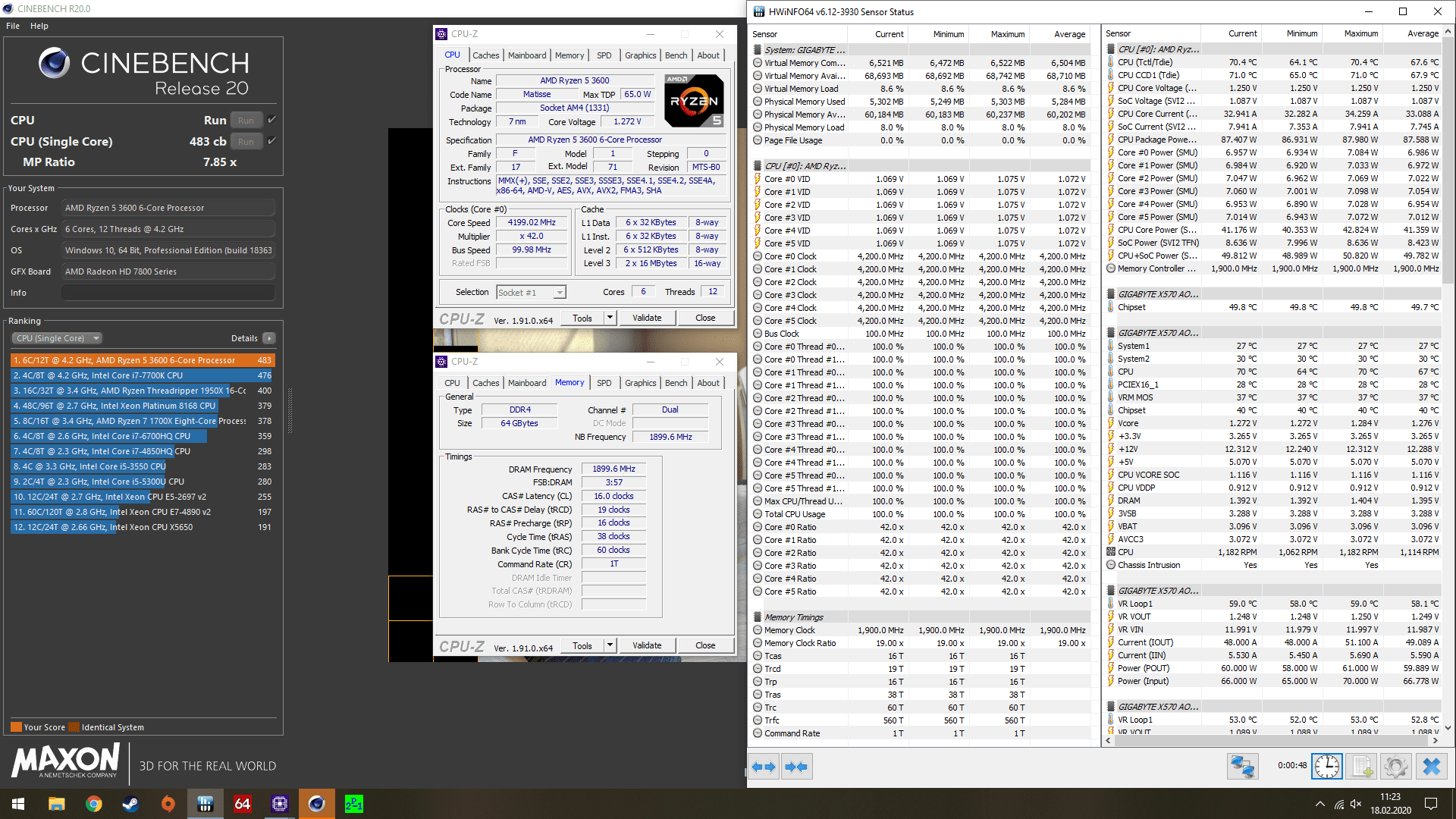Click the Info input field in Cinebench
Image resolution: width=1456 pixels, height=819 pixels.
click(x=168, y=293)
